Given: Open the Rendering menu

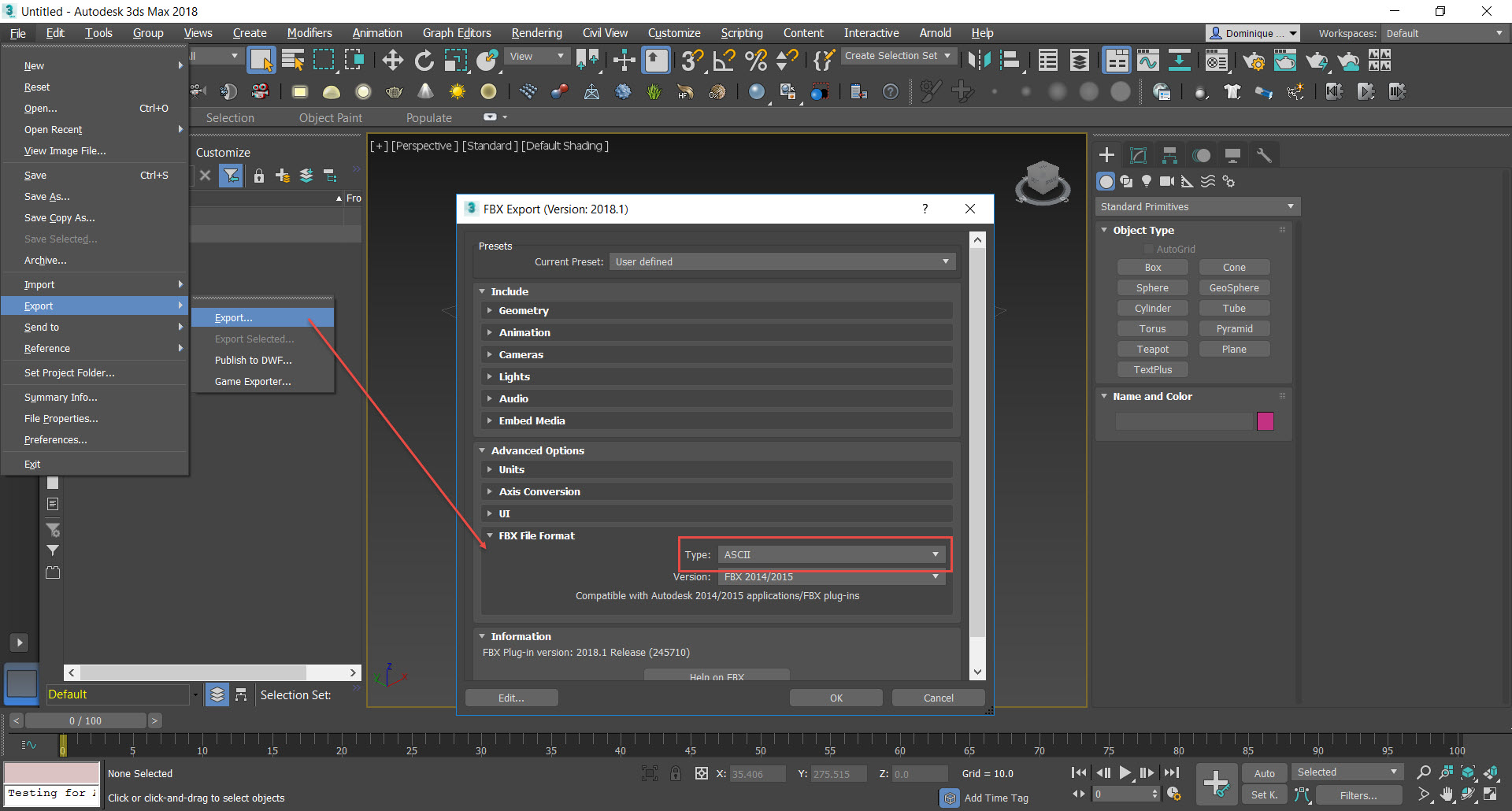Looking at the screenshot, I should coord(536,32).
